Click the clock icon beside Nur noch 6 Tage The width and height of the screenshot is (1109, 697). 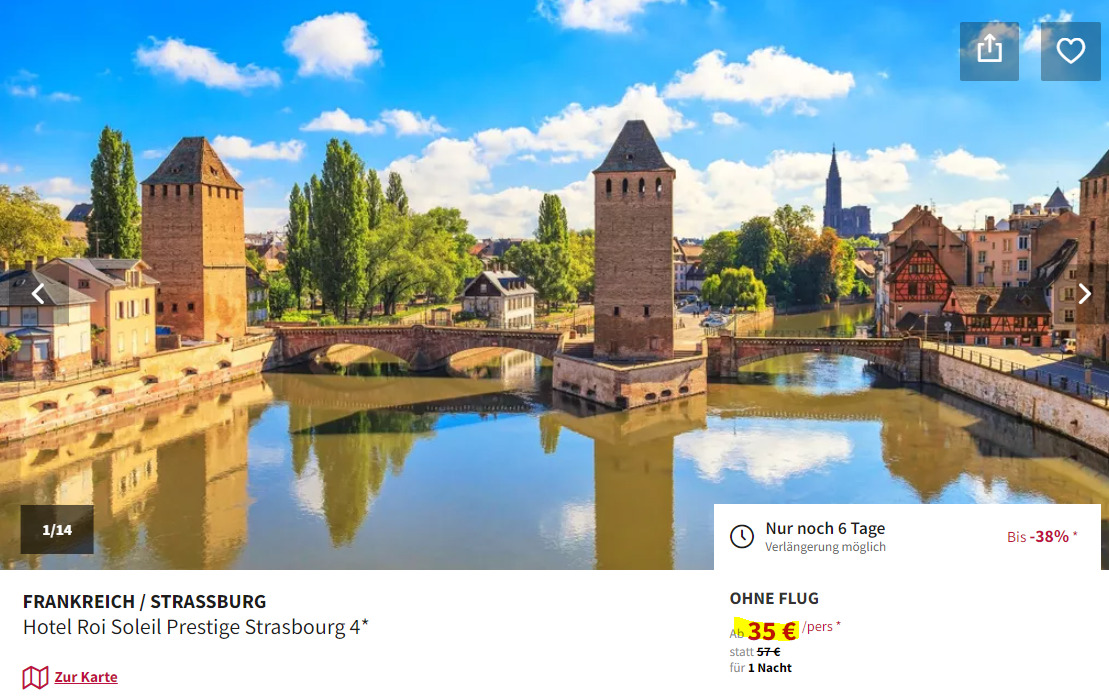point(742,536)
